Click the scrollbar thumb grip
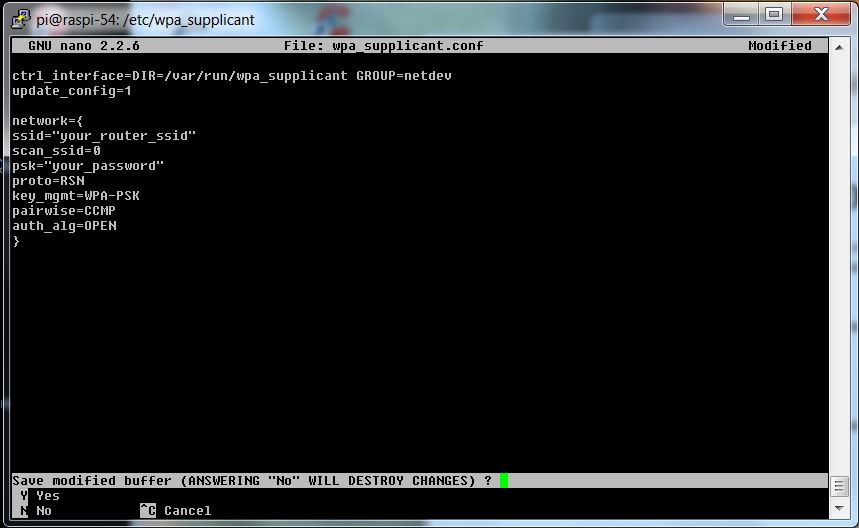Image resolution: width=859 pixels, height=528 pixels. pyautogui.click(x=839, y=486)
